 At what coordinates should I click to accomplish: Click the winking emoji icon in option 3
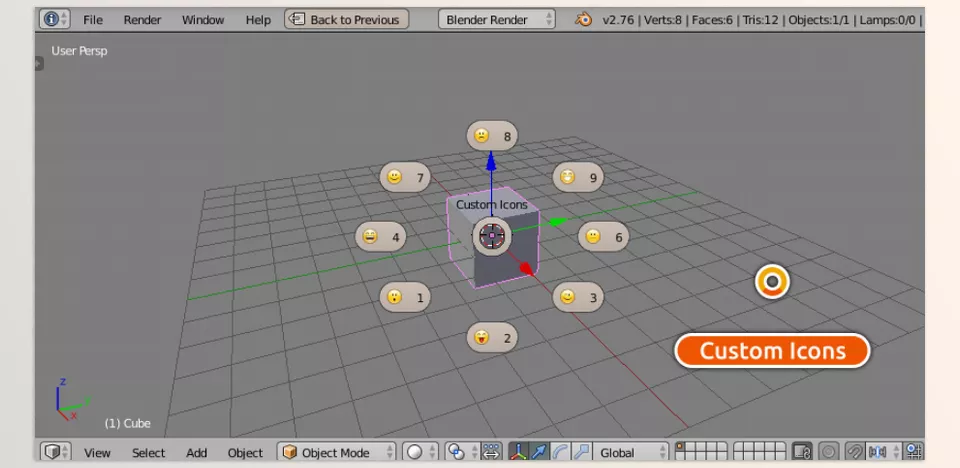click(568, 297)
